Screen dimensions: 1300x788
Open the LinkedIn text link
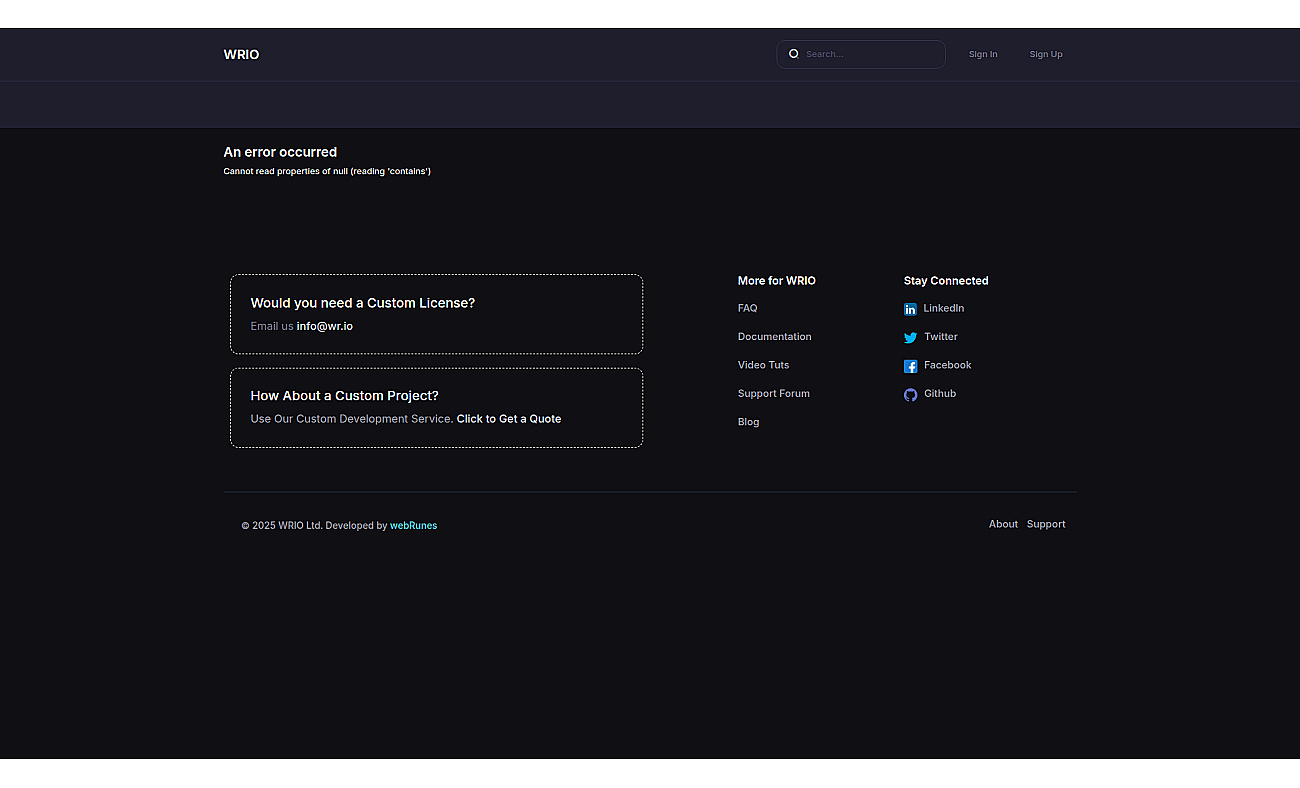[944, 308]
